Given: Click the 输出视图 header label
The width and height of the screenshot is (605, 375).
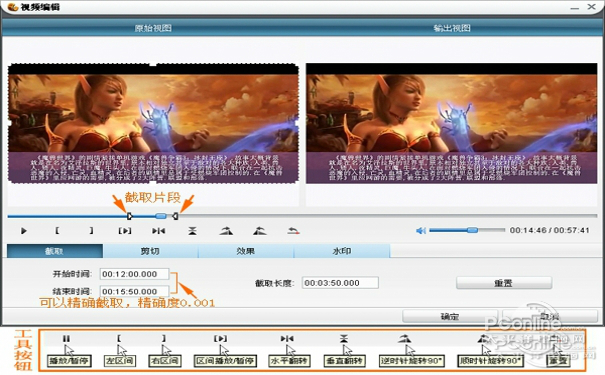Looking at the screenshot, I should [x=451, y=28].
